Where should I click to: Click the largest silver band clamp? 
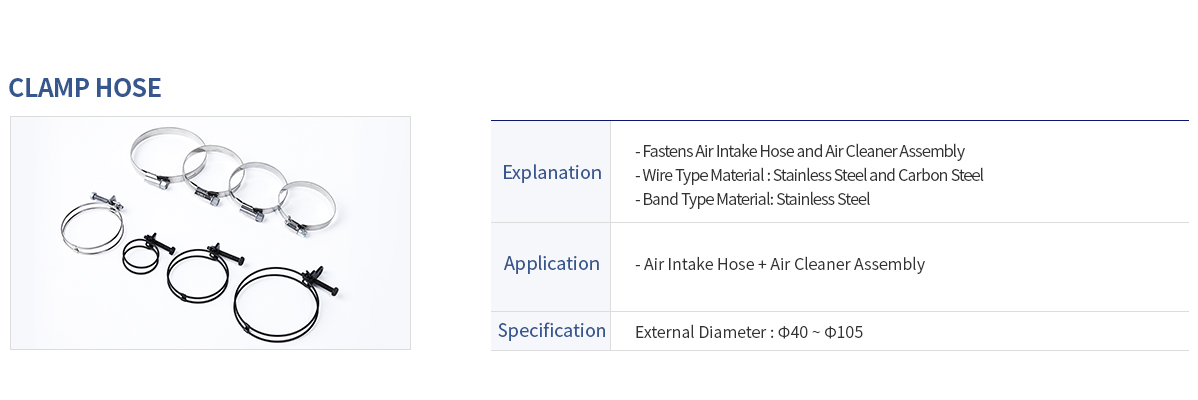point(167,158)
